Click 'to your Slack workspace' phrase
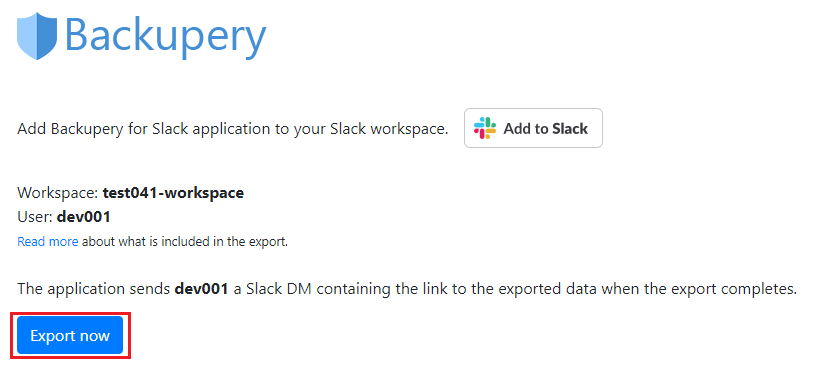The height and width of the screenshot is (367, 818). 362,129
